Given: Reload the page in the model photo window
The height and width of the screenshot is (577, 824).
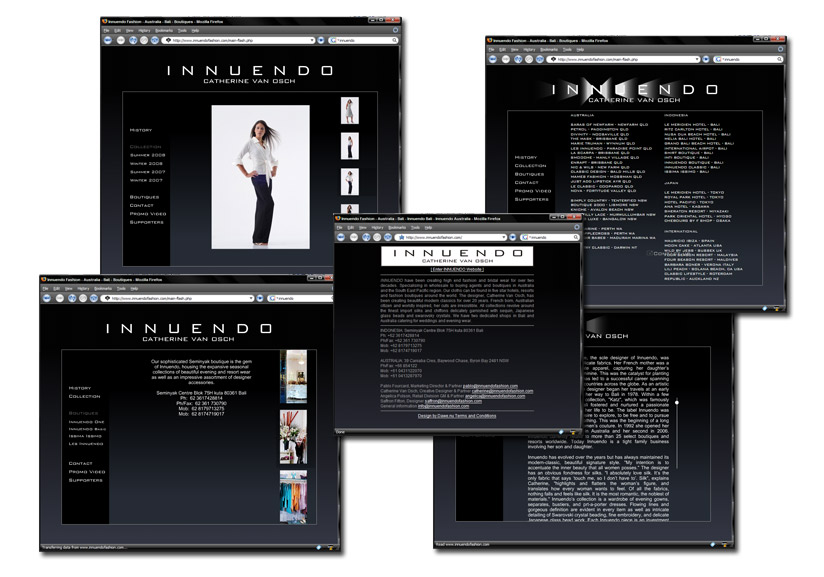Looking at the screenshot, I should 133,40.
